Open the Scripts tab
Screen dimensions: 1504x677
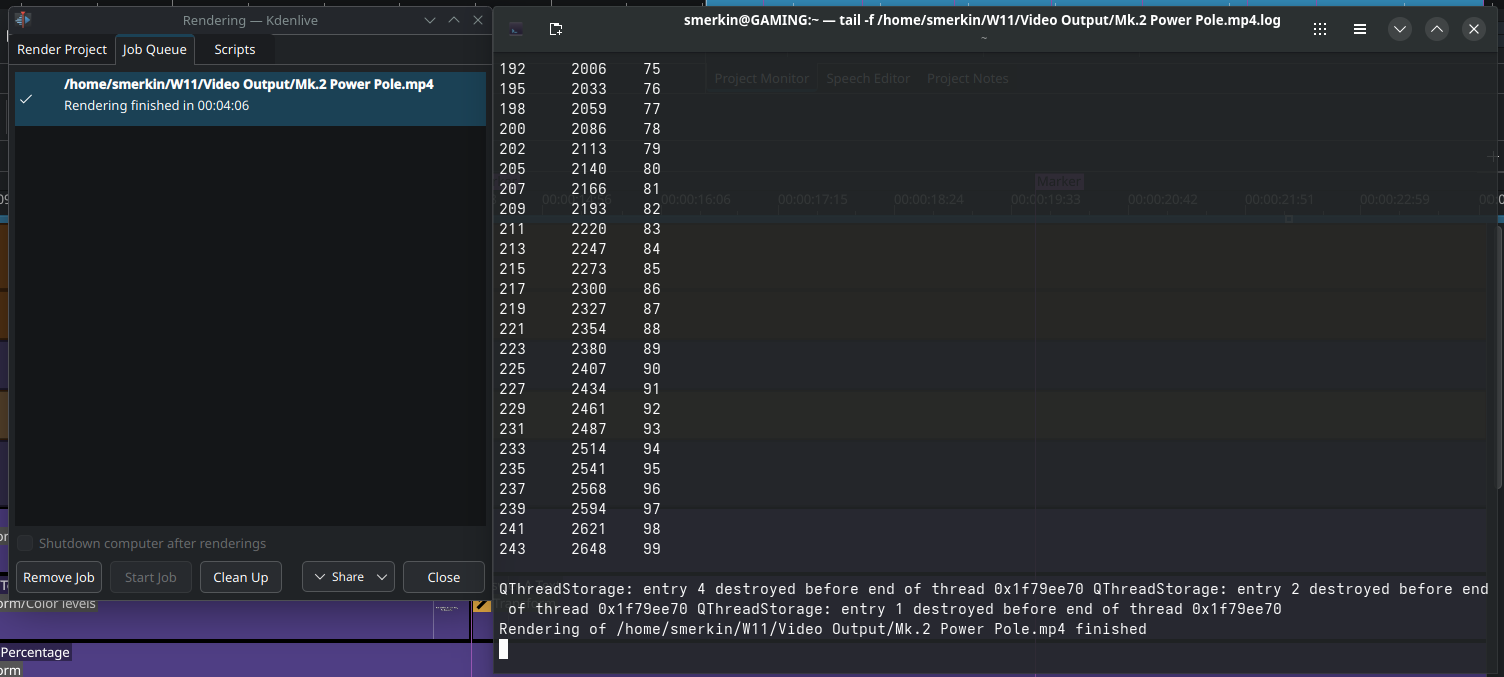235,49
